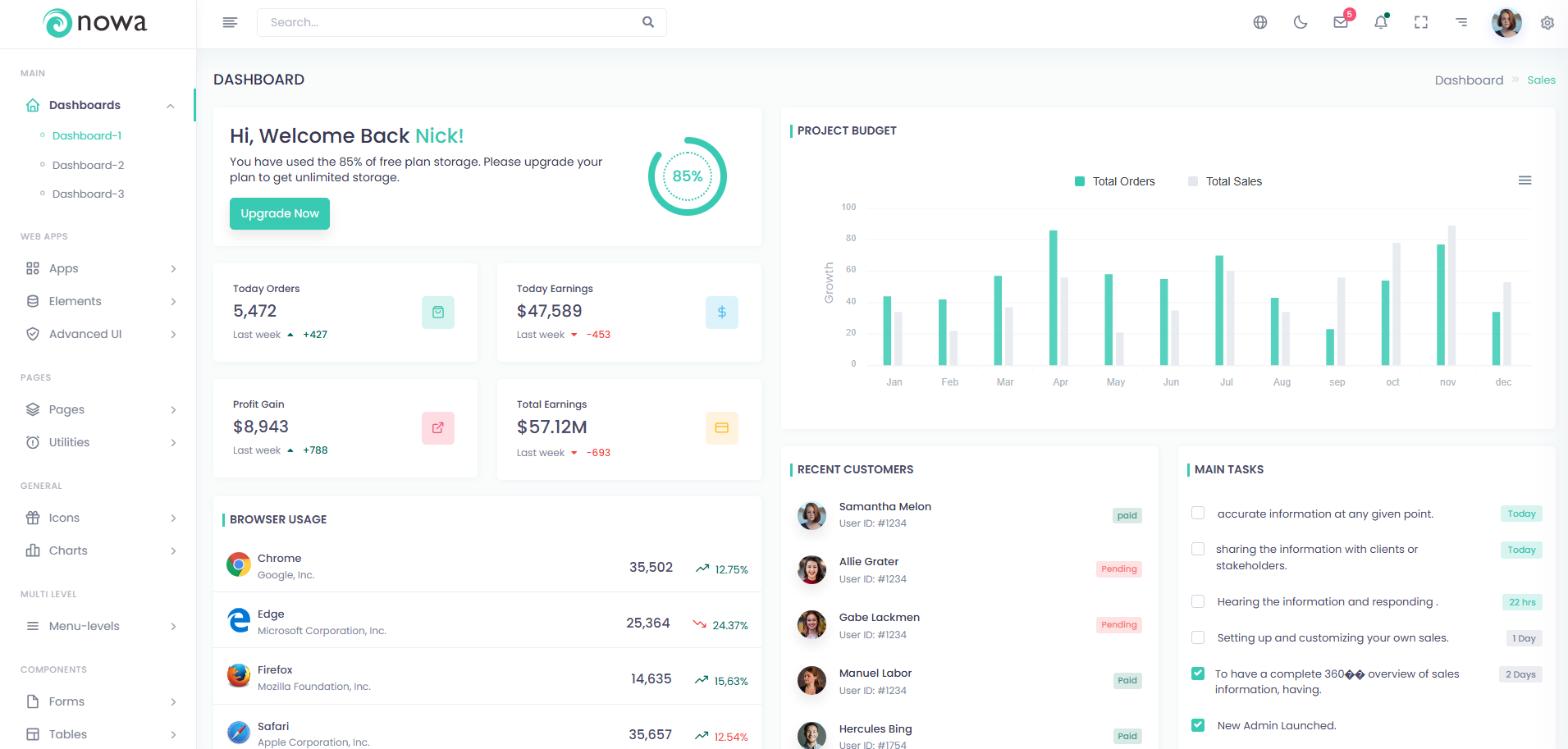
Task: Select Dashboard-2 in sidebar
Action: tap(88, 165)
